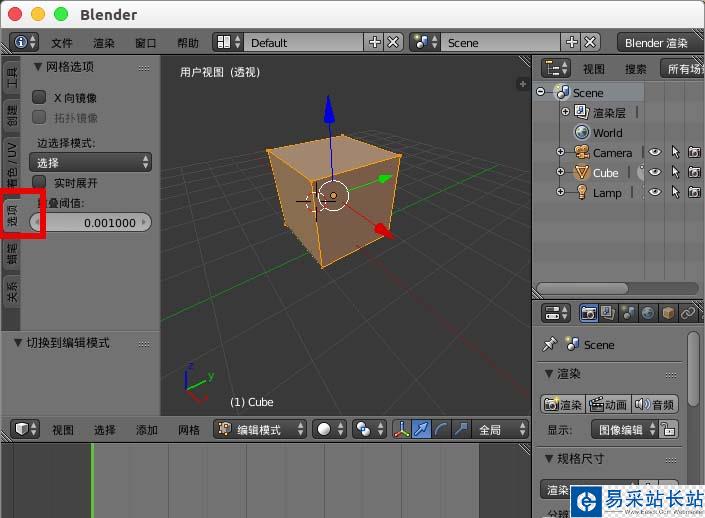This screenshot has height=518, width=705.
Task: Select World in the outliner
Action: (x=607, y=133)
